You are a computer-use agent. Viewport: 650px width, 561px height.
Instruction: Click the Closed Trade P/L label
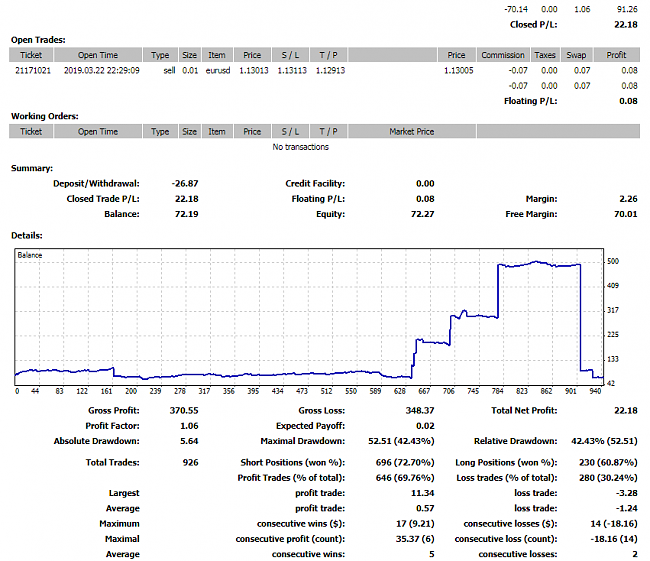click(103, 199)
